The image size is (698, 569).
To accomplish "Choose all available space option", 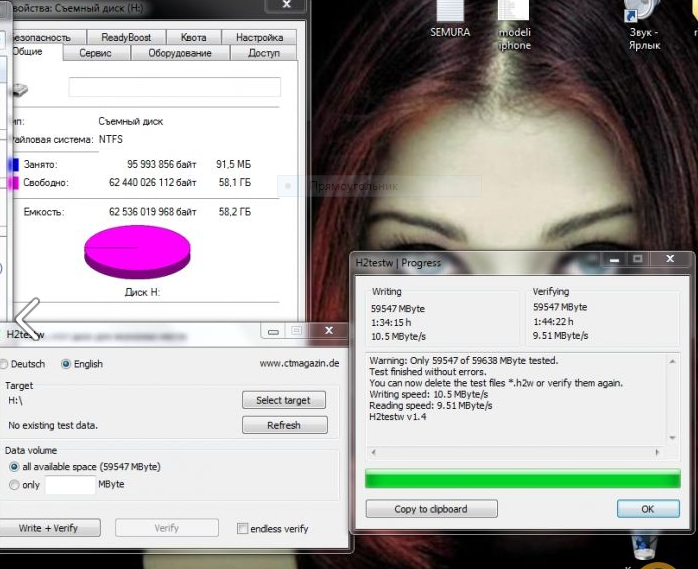I will point(85,467).
